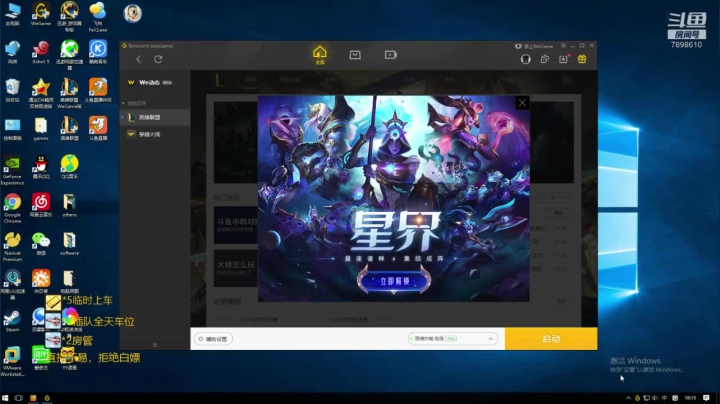Refresh the WeGame page
The width and height of the screenshot is (720, 404).
click(x=158, y=59)
